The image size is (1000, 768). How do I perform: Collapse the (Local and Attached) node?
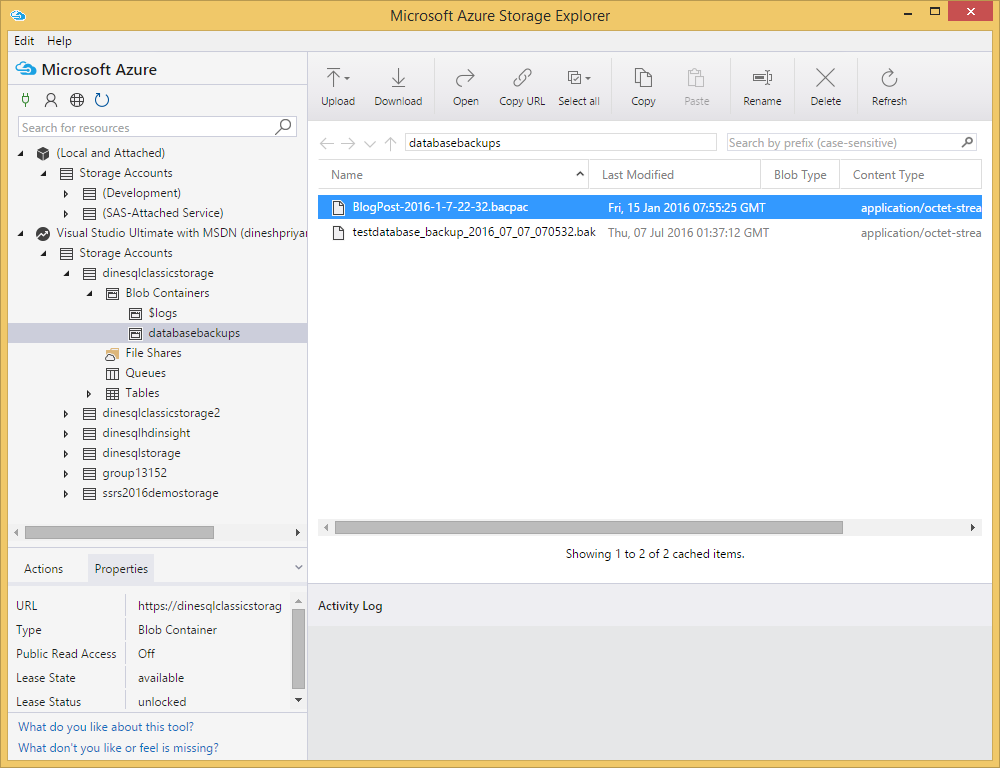pyautogui.click(x=21, y=153)
